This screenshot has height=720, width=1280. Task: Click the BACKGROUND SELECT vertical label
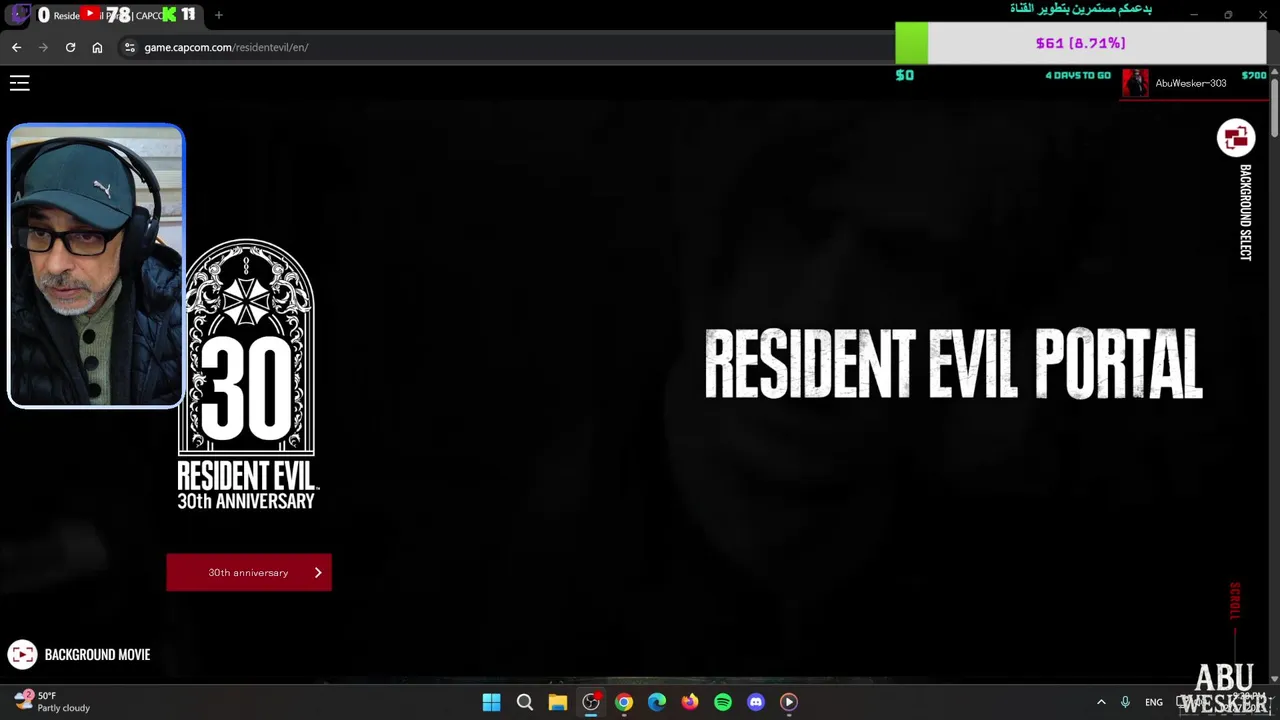point(1245,213)
